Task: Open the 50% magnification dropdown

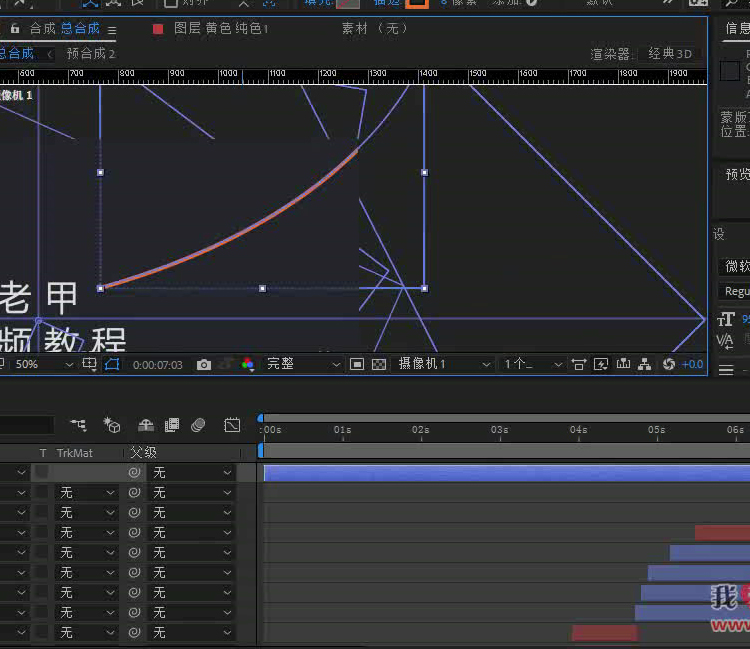Action: tap(42, 364)
